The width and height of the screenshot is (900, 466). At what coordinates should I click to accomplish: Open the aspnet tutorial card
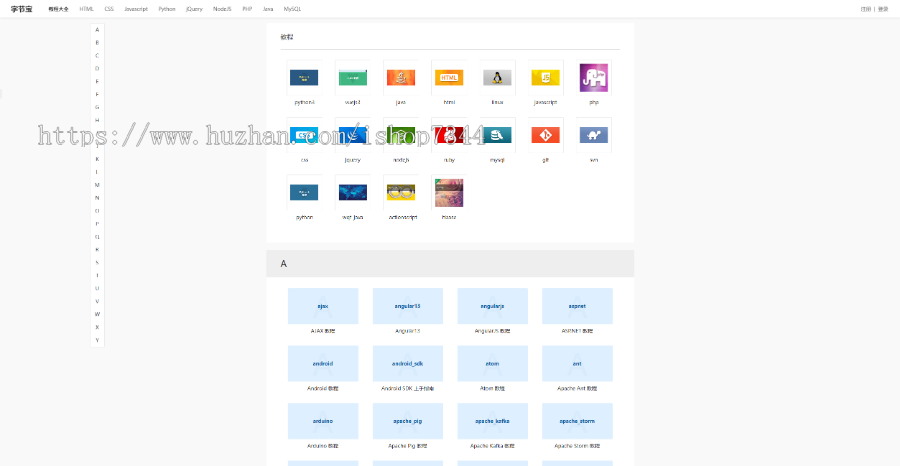(577, 306)
